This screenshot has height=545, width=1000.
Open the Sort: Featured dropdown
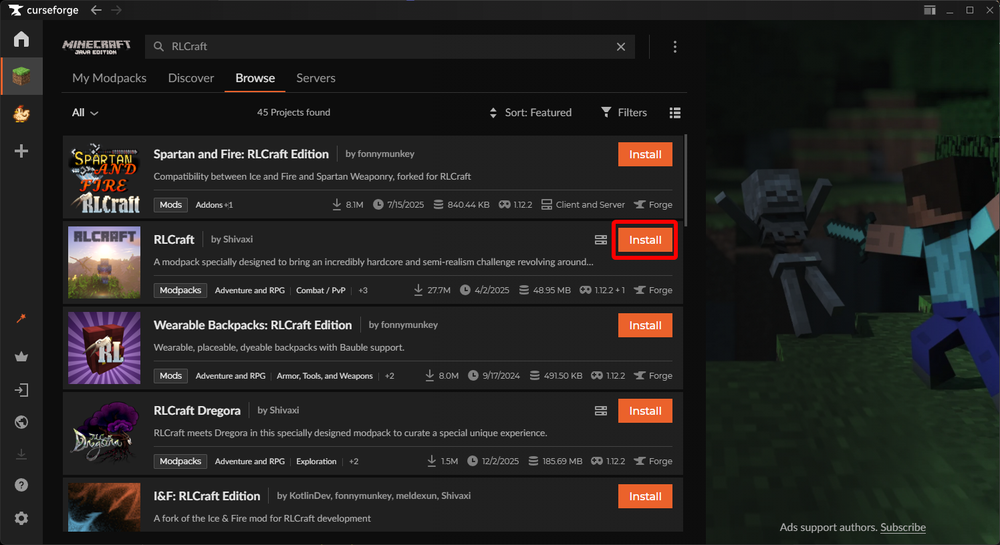[531, 113]
